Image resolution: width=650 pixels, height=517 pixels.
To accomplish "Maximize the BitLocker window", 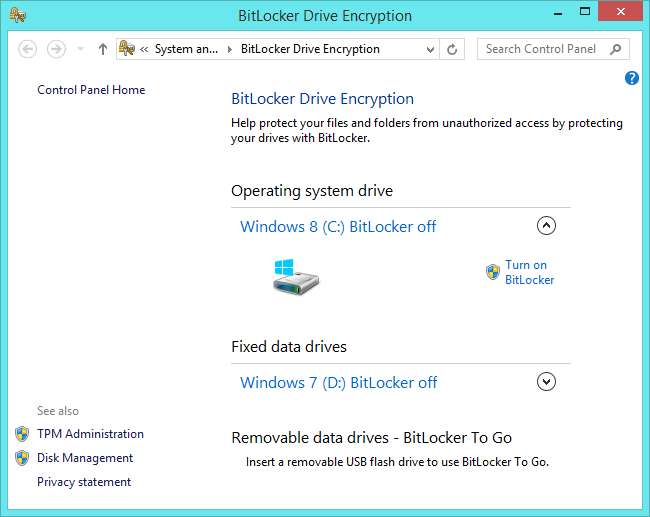I will pos(585,12).
